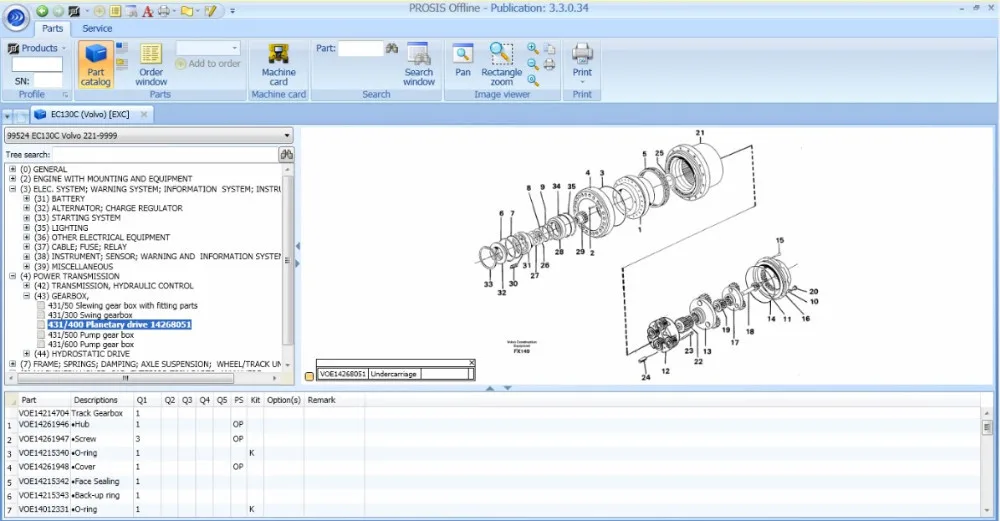Select 431/300 Swing gearbox tree item
Viewport: 1000px width, 521px height.
[90, 315]
